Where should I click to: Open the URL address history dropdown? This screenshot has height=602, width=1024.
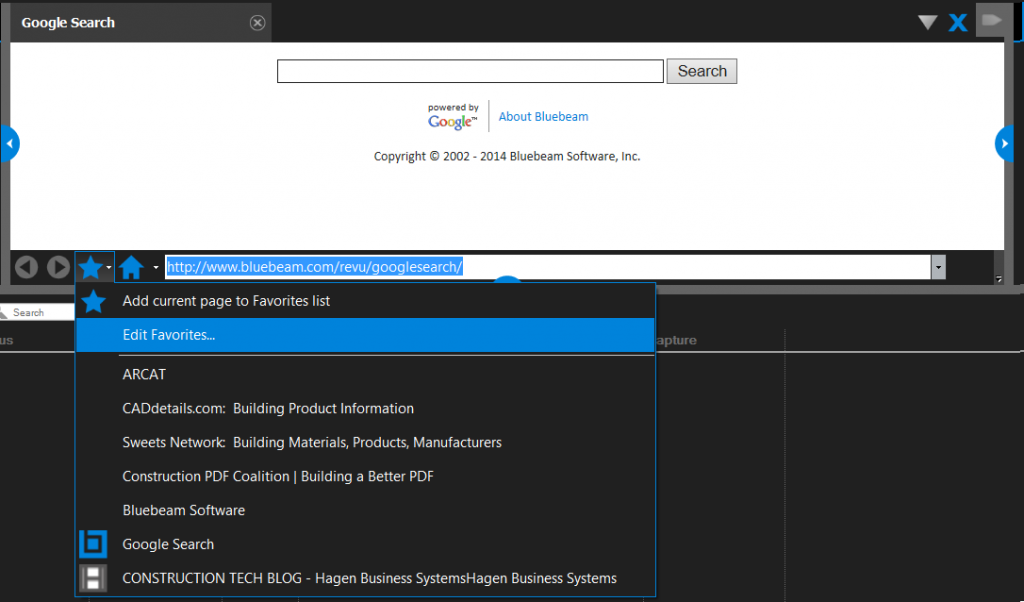(x=938, y=267)
